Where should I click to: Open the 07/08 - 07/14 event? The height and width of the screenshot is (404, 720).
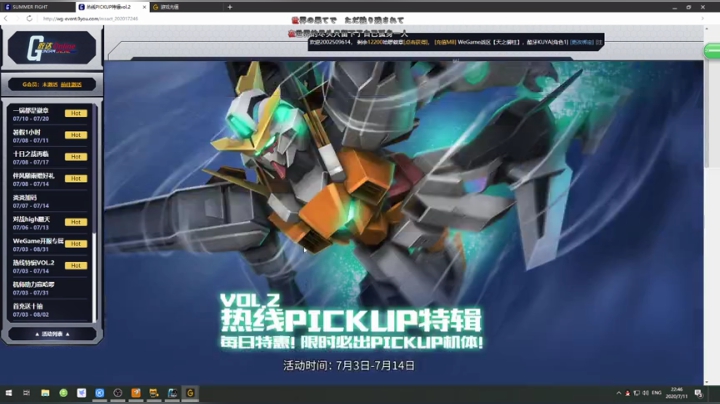pyautogui.click(x=50, y=180)
